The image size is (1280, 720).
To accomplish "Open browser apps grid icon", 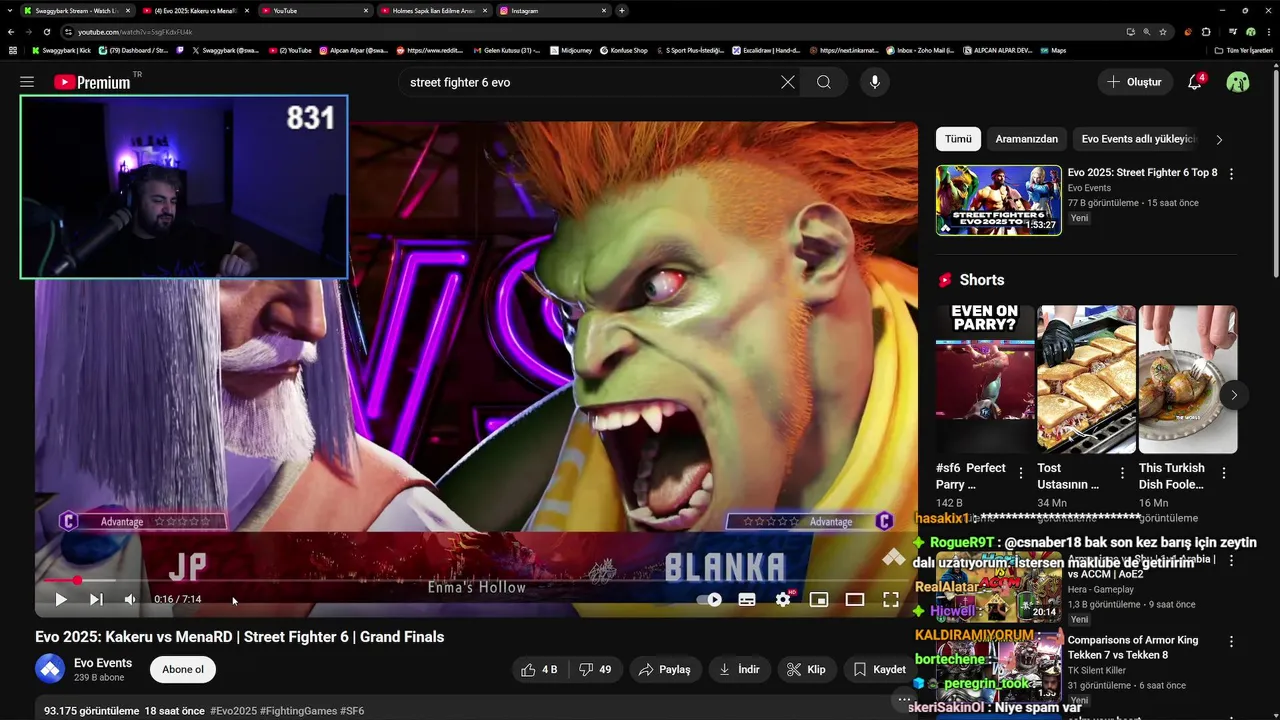I will pyautogui.click(x=12, y=50).
